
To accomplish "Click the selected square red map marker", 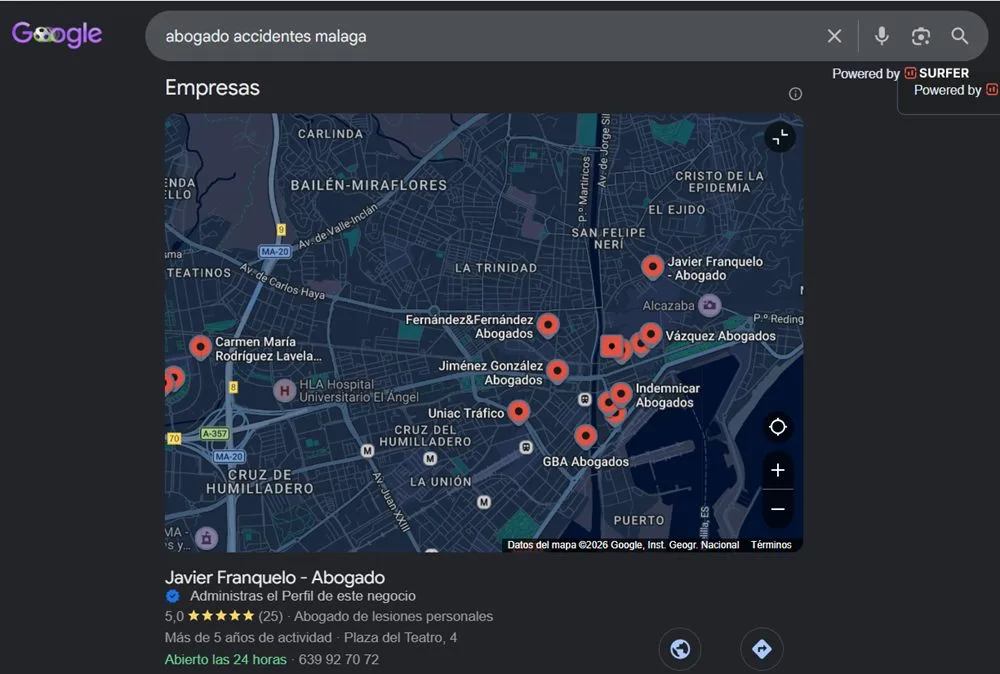I will coord(611,346).
